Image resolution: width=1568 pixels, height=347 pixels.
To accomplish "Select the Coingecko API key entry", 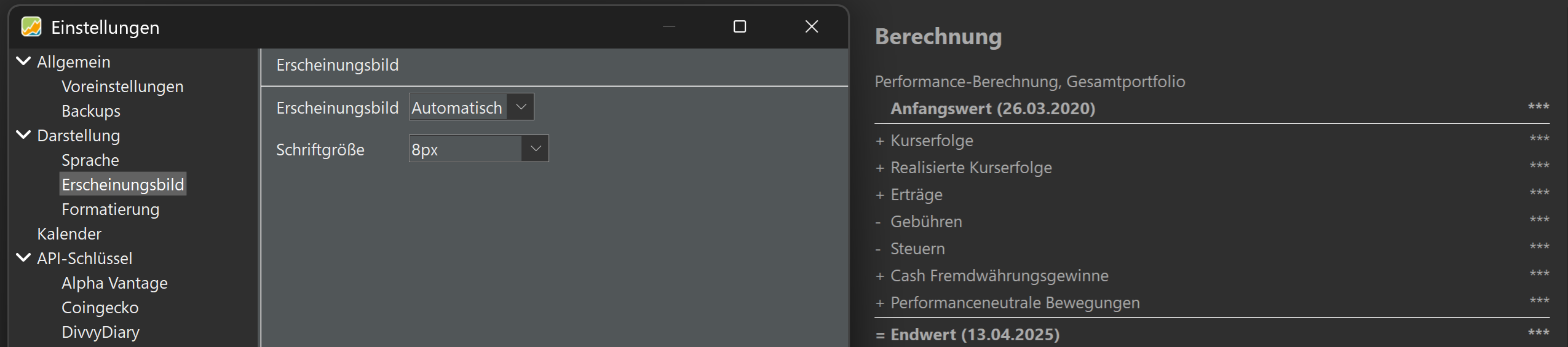I will point(100,308).
